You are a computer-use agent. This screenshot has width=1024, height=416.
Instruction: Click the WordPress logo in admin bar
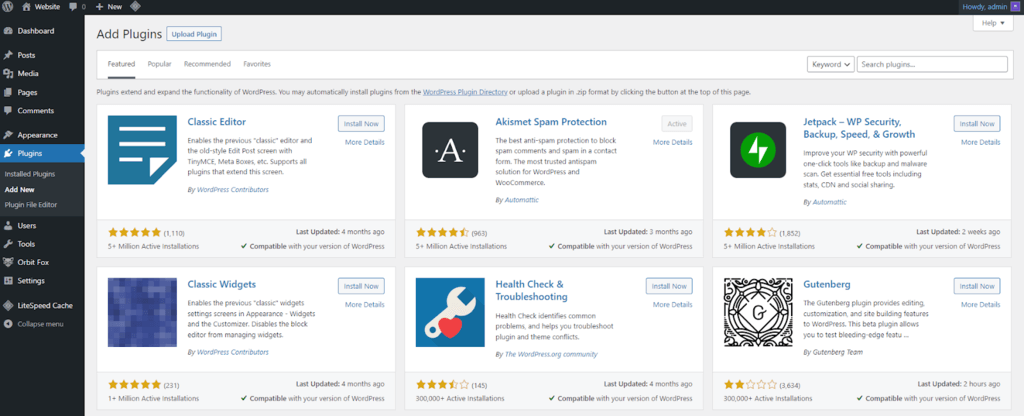[9, 6]
